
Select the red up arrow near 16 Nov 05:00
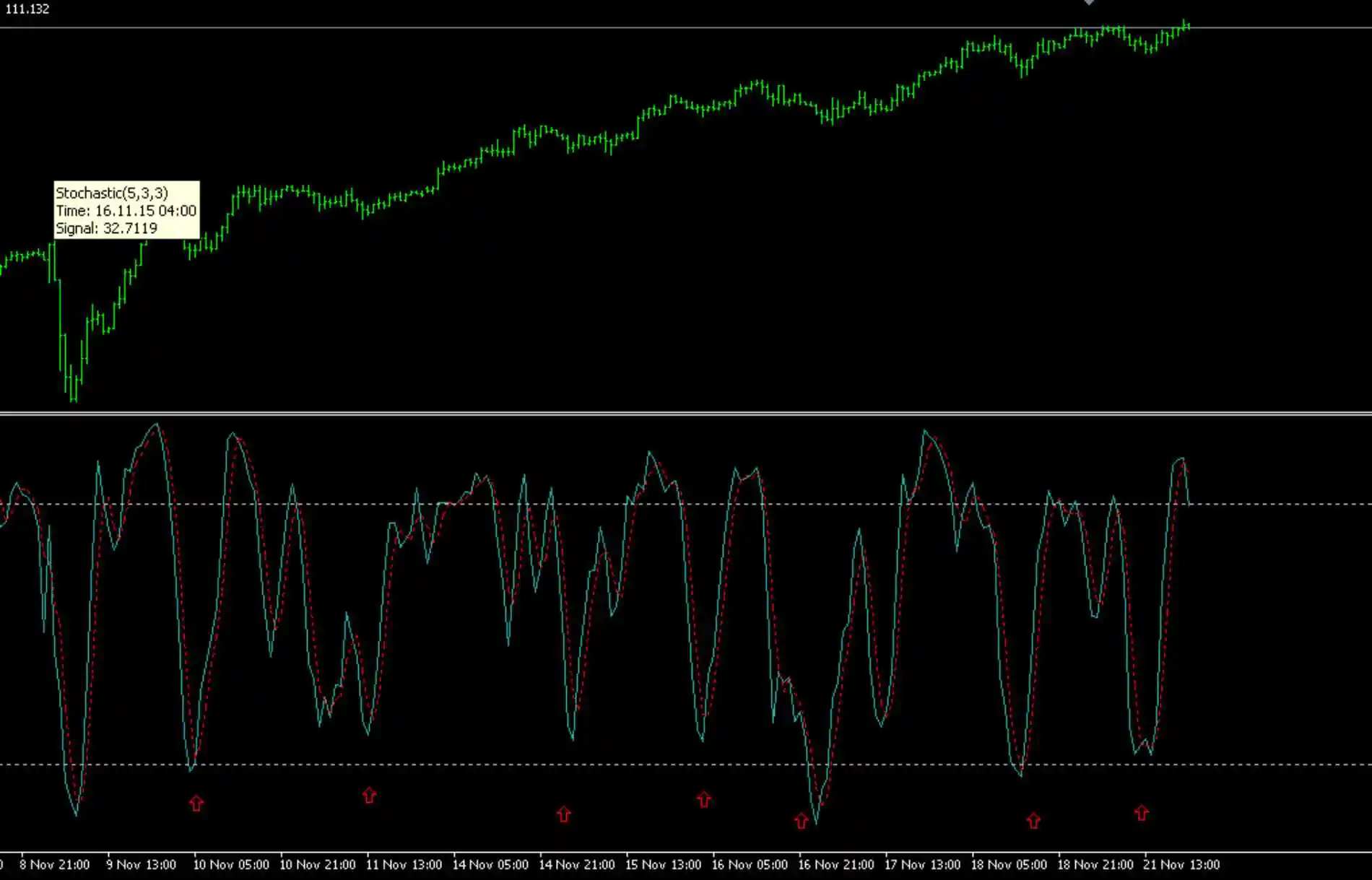[703, 798]
